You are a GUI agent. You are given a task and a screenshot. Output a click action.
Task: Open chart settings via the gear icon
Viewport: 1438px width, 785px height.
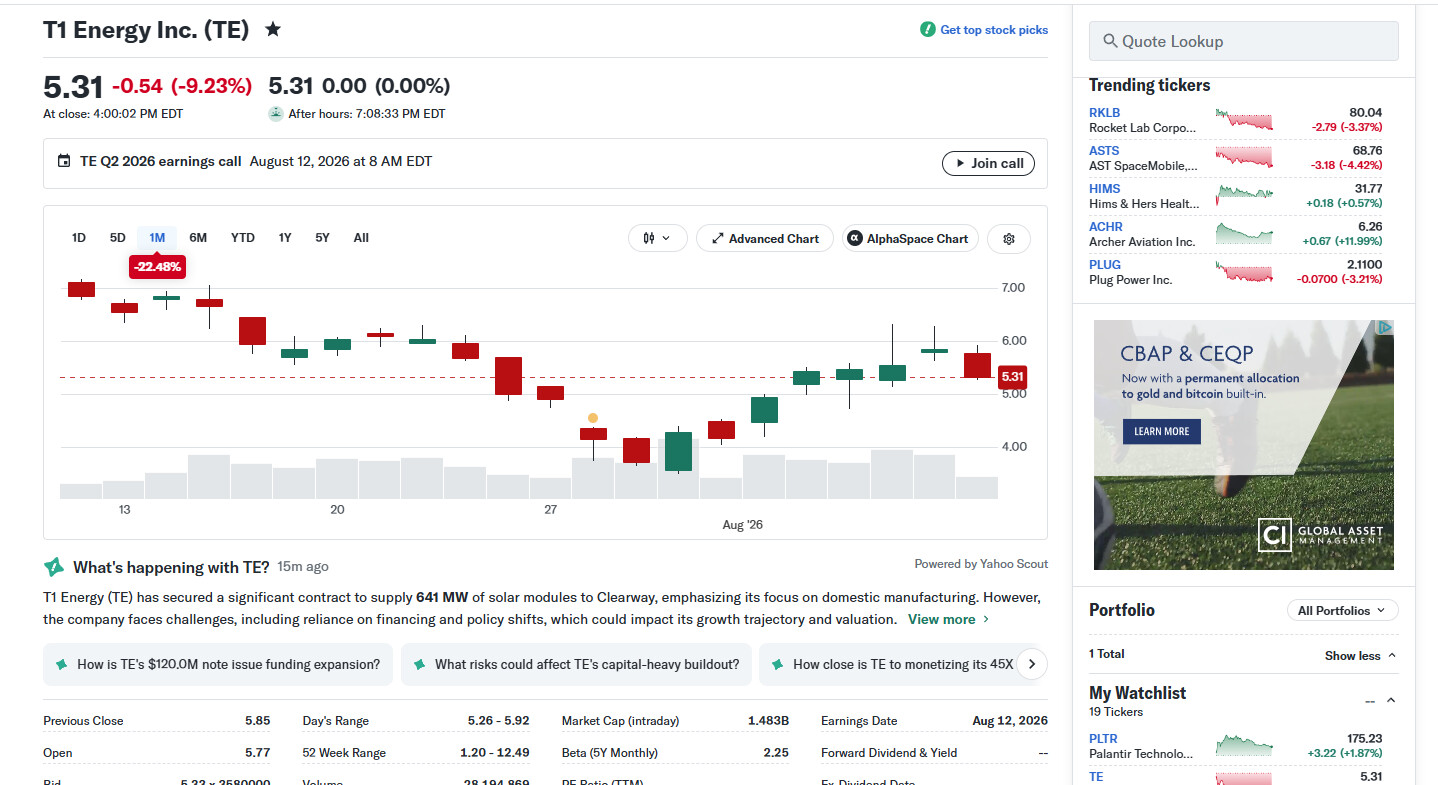point(1009,239)
